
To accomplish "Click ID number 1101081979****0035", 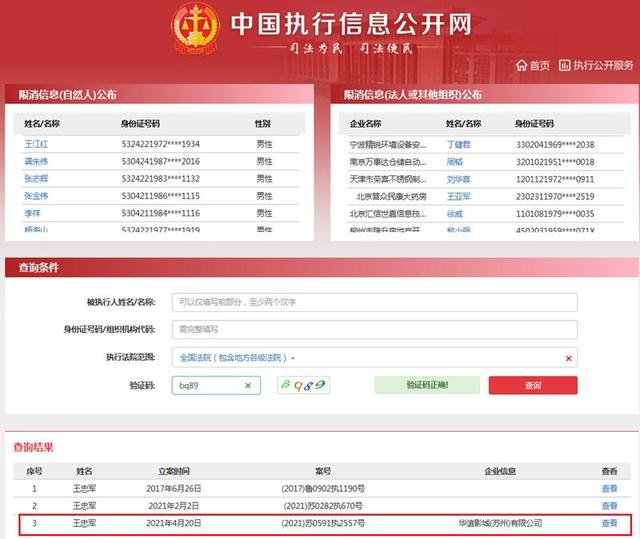I will pyautogui.click(x=555, y=214).
